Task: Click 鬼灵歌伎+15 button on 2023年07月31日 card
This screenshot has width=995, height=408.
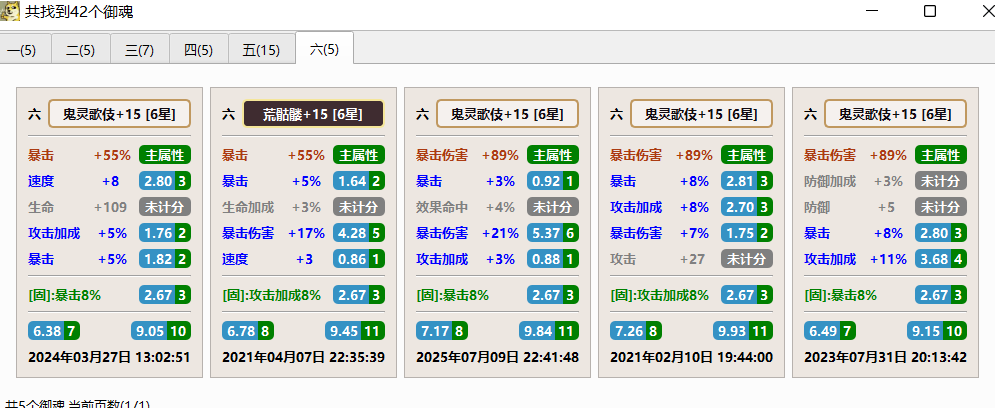Action: coord(895,114)
